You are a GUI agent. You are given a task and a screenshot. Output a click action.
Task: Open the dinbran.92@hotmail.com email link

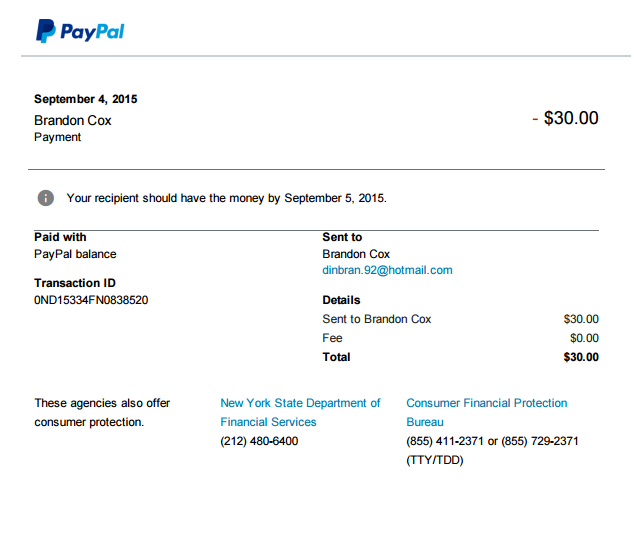click(387, 270)
